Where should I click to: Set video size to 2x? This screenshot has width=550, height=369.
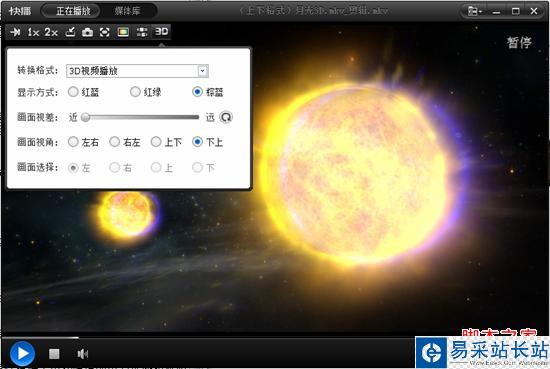[51, 32]
